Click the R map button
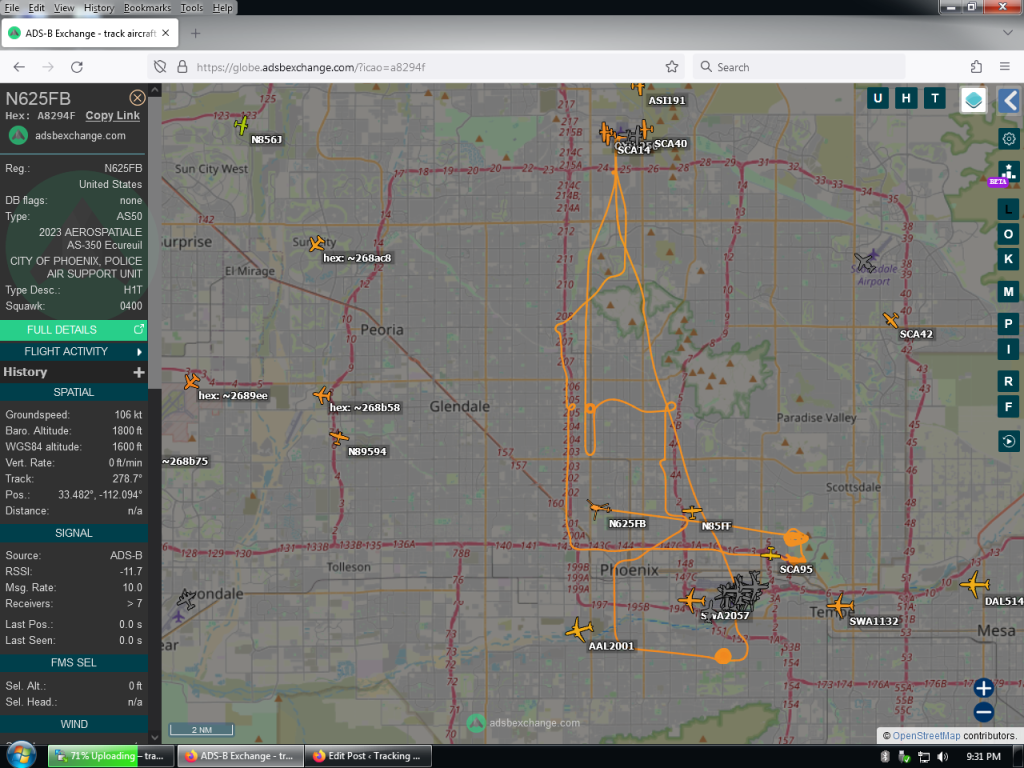 (1008, 381)
